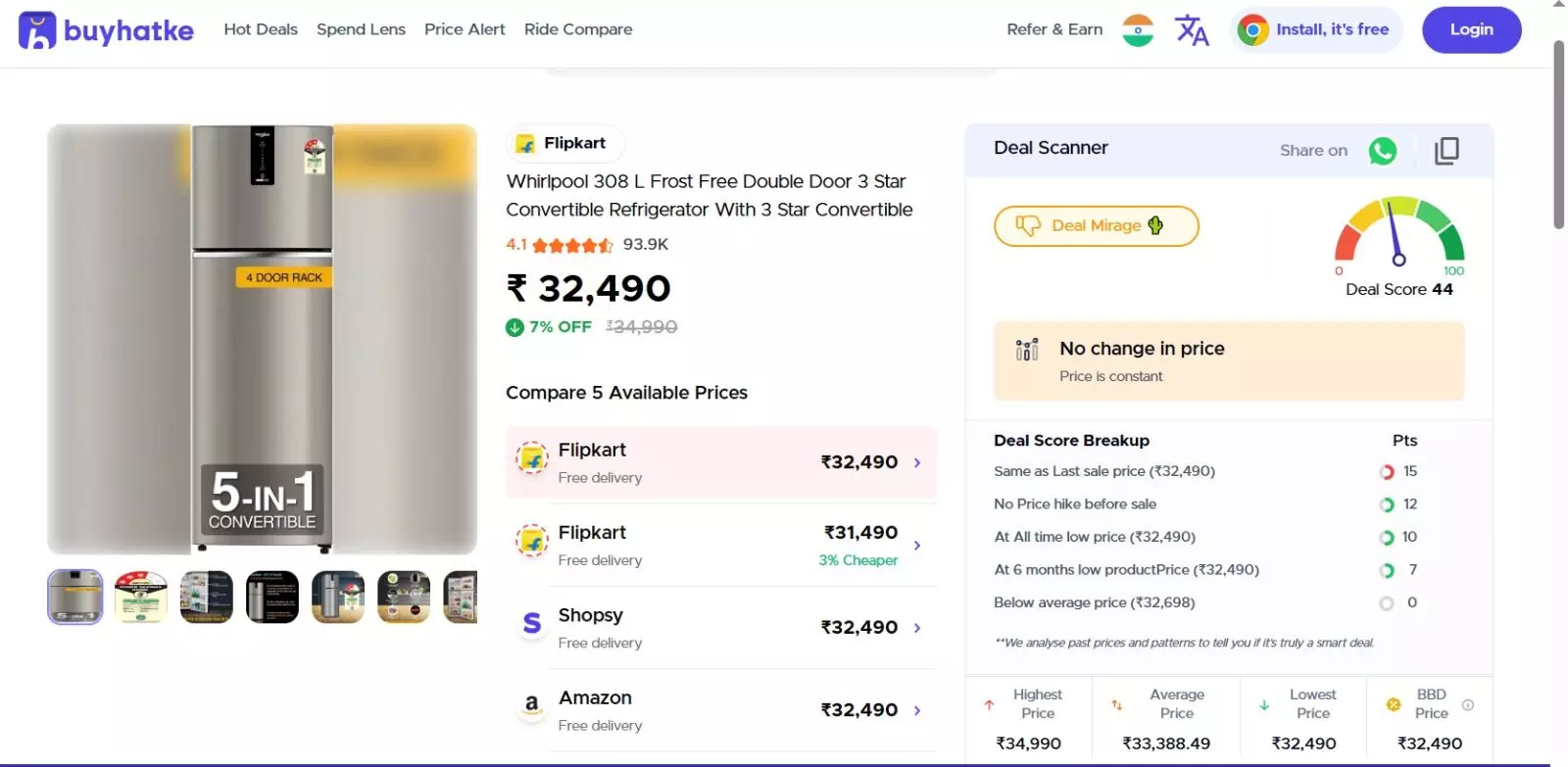Screen dimensions: 1568x767
Task: Copy deal link with copy icon
Action: [x=1446, y=151]
